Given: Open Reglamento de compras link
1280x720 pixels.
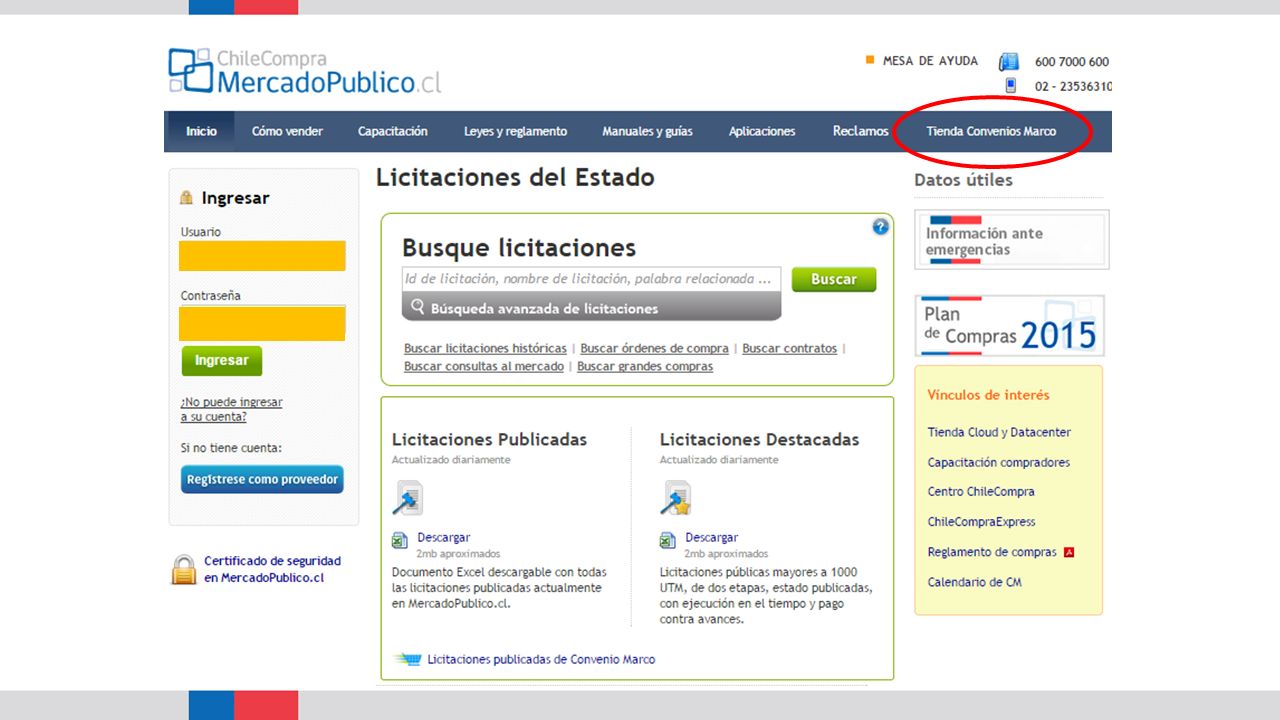Looking at the screenshot, I should pos(992,552).
